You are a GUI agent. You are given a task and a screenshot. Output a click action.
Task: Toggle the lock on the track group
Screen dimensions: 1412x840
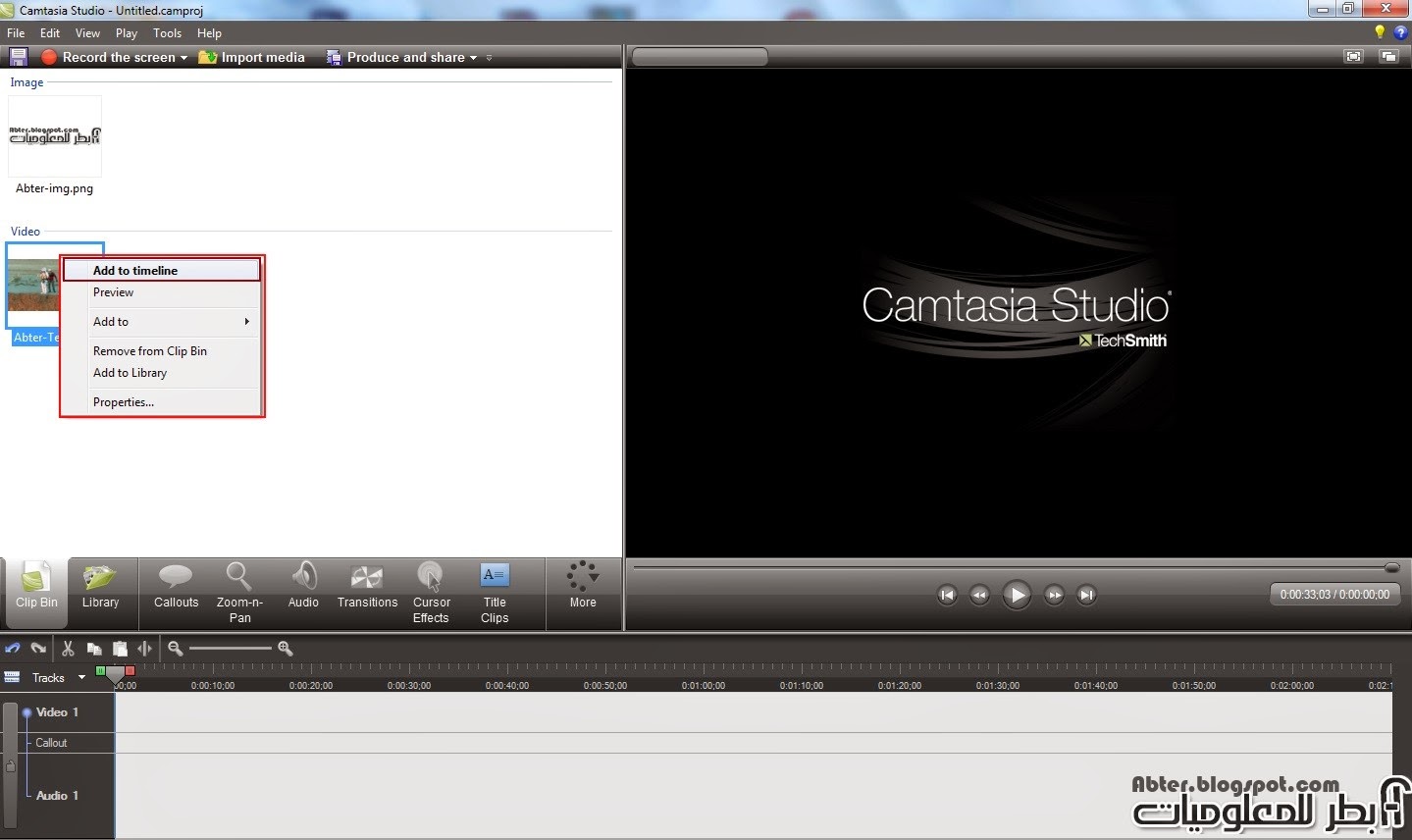(11, 764)
